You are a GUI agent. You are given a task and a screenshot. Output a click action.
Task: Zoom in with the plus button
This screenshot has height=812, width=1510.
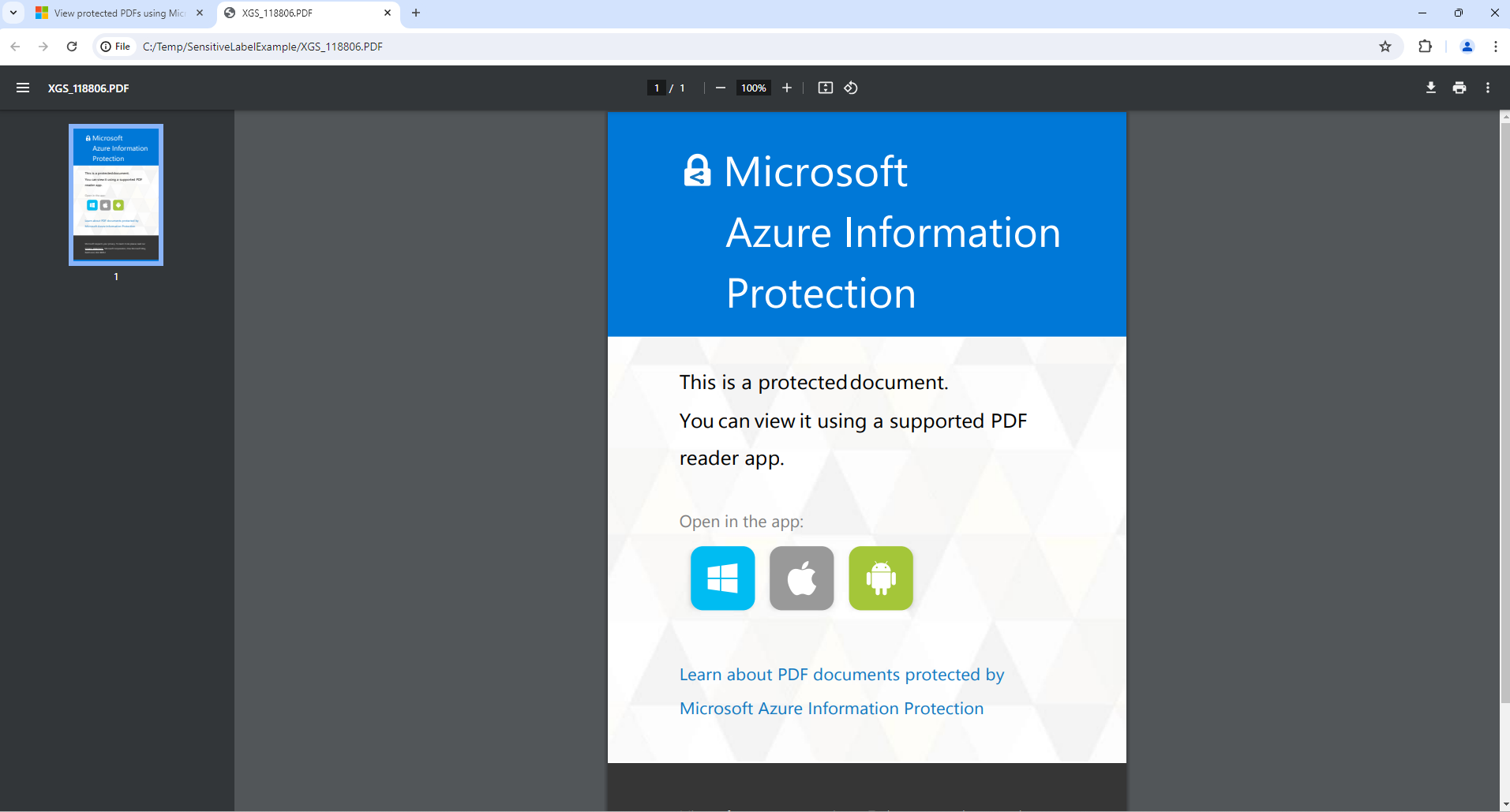coord(786,88)
